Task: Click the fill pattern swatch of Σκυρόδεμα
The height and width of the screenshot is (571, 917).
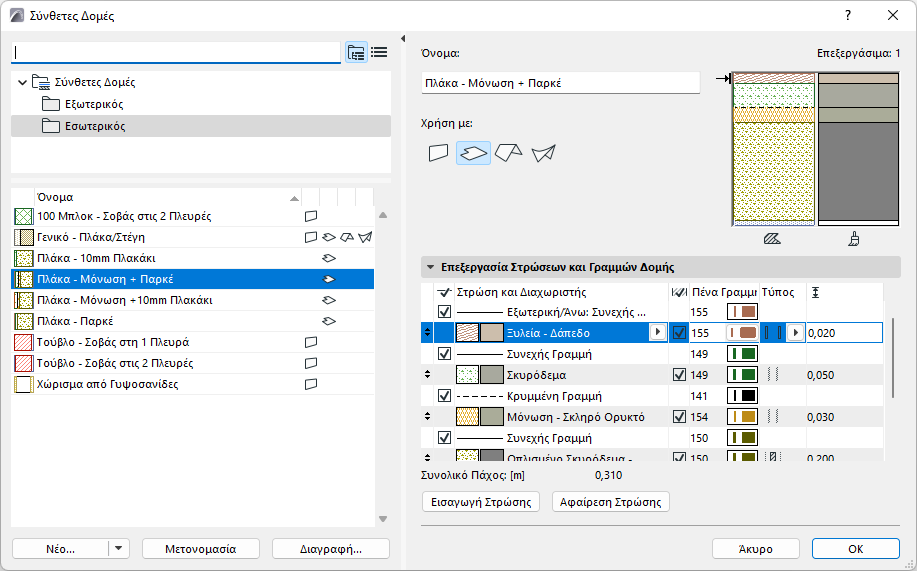Action: 467,375
